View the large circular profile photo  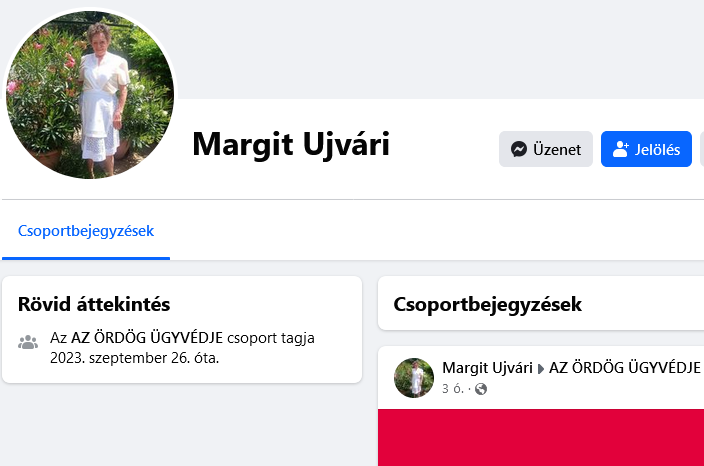click(90, 95)
